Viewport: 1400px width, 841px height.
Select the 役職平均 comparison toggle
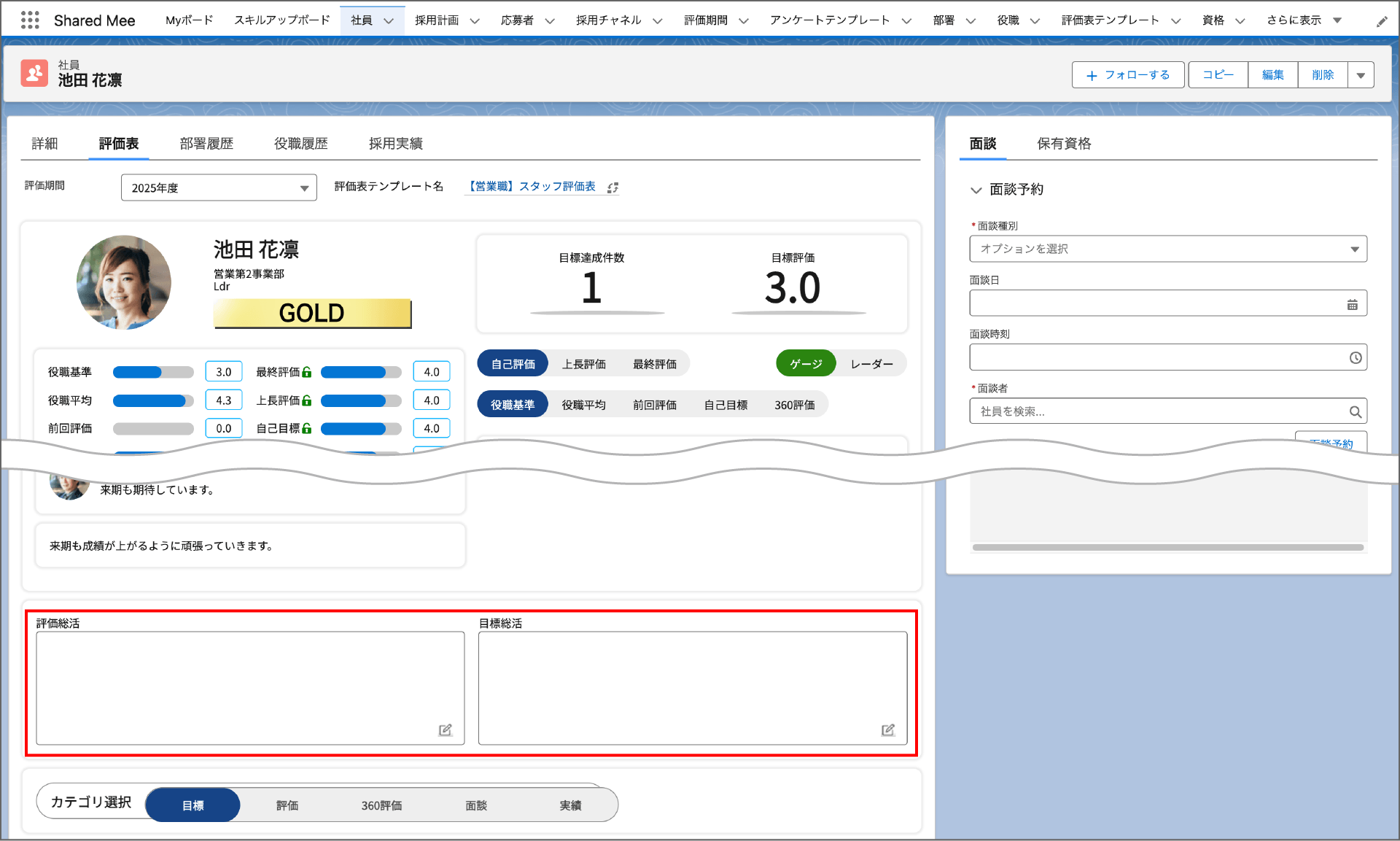click(583, 405)
